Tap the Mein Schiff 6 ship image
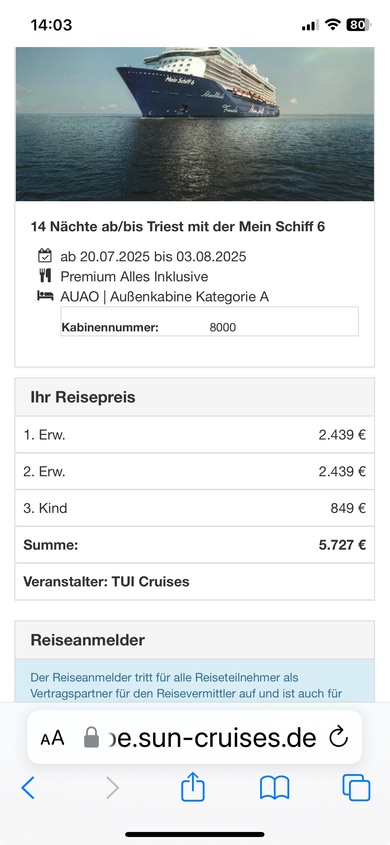This screenshot has width=390, height=845. click(194, 124)
